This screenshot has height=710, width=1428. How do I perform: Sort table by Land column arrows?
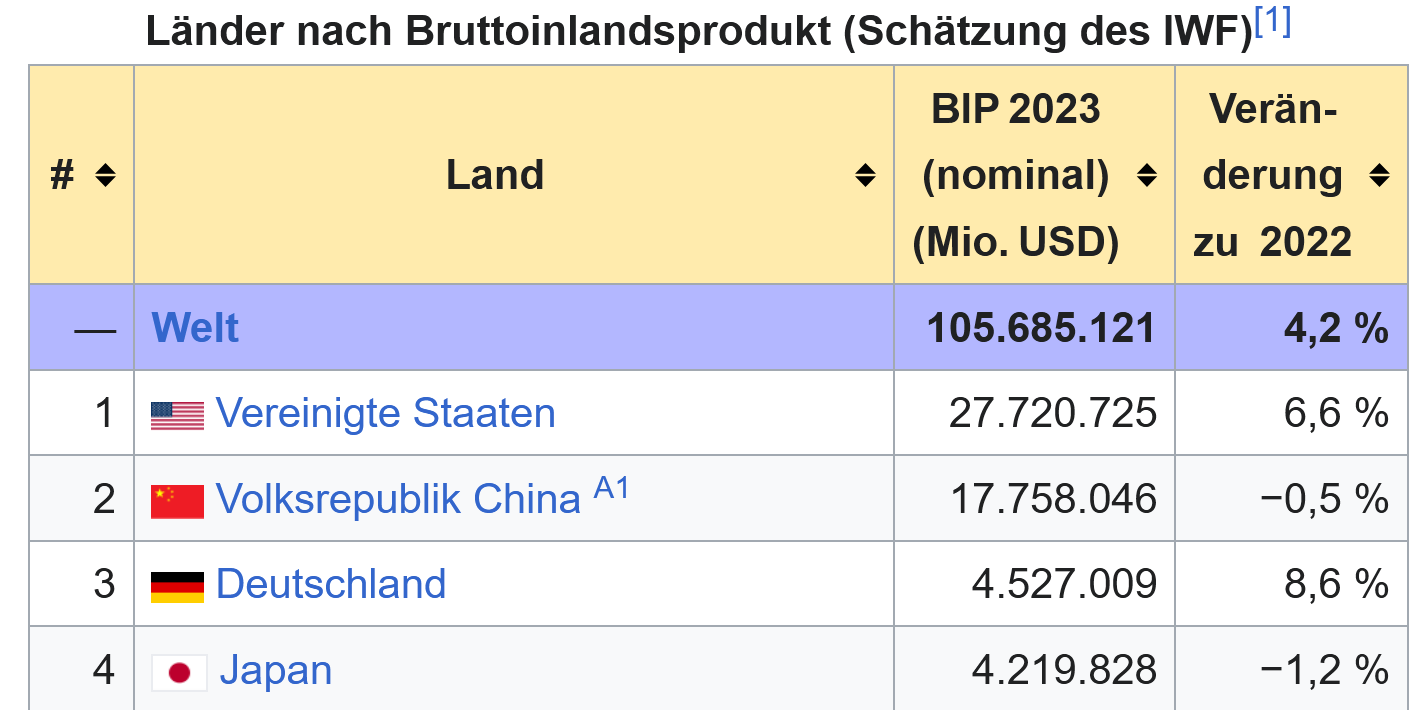pos(865,176)
